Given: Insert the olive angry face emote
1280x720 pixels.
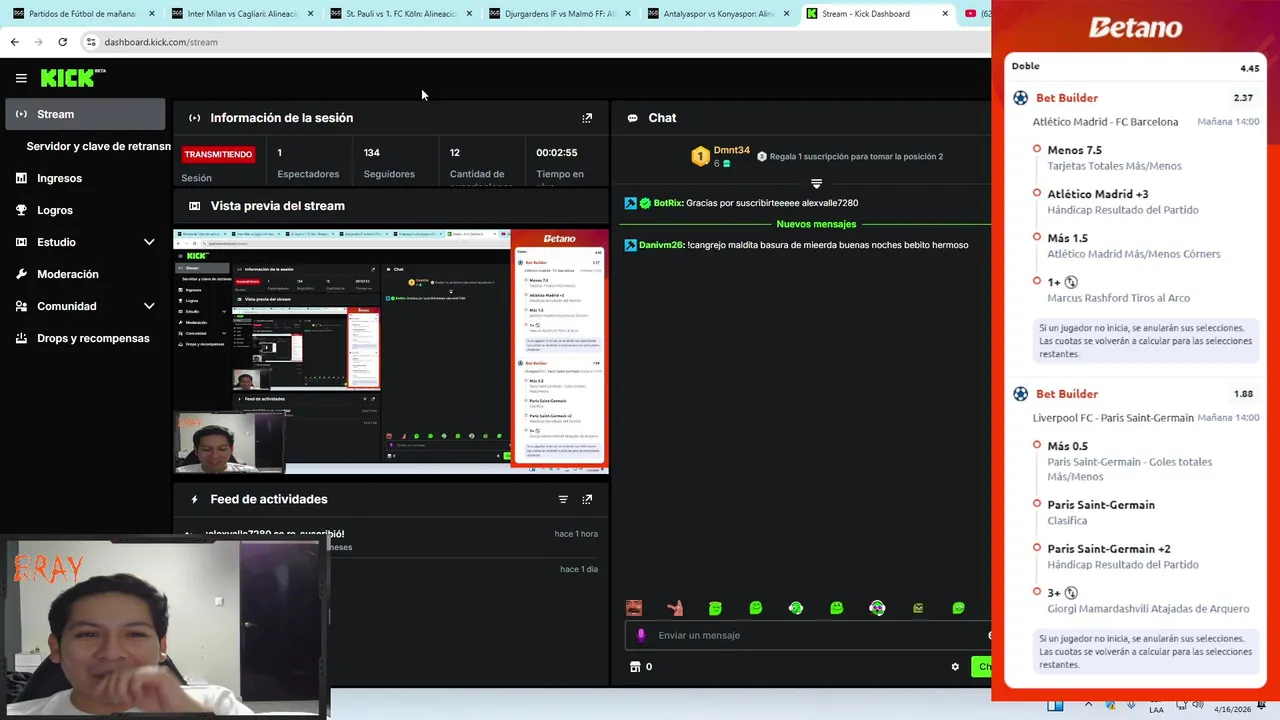Looking at the screenshot, I should [918, 608].
